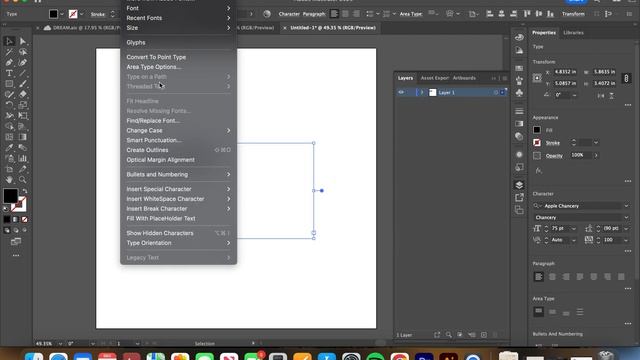Select the Rectangle tool

pyautogui.click(x=9, y=84)
